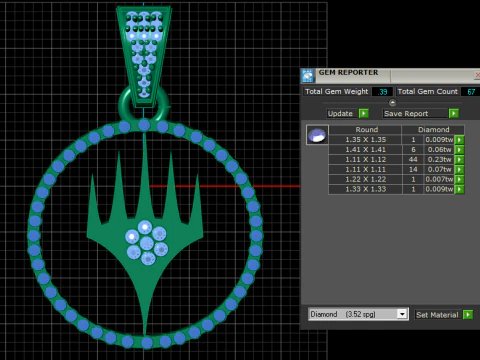Click the Total Gem Weight label

tap(337, 92)
